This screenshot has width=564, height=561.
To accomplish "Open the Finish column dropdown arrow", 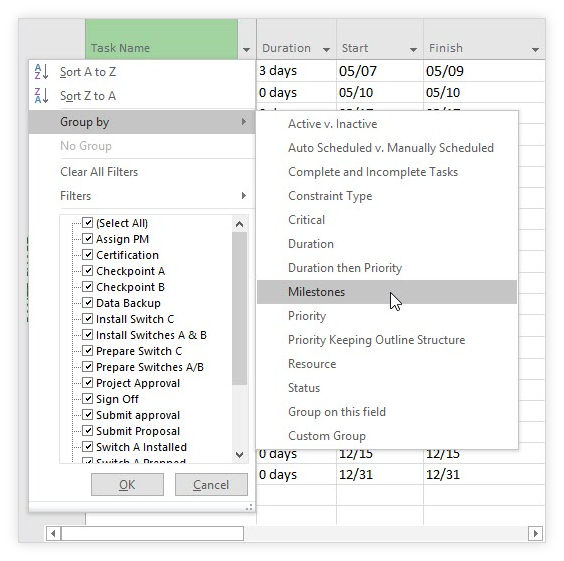I will point(535,50).
